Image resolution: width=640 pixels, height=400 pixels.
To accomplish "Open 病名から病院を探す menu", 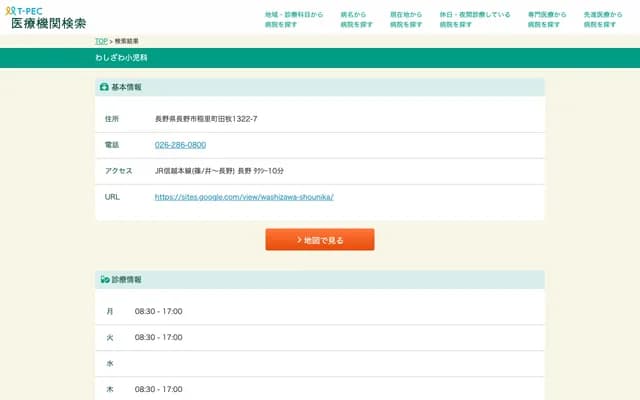I will [356, 19].
